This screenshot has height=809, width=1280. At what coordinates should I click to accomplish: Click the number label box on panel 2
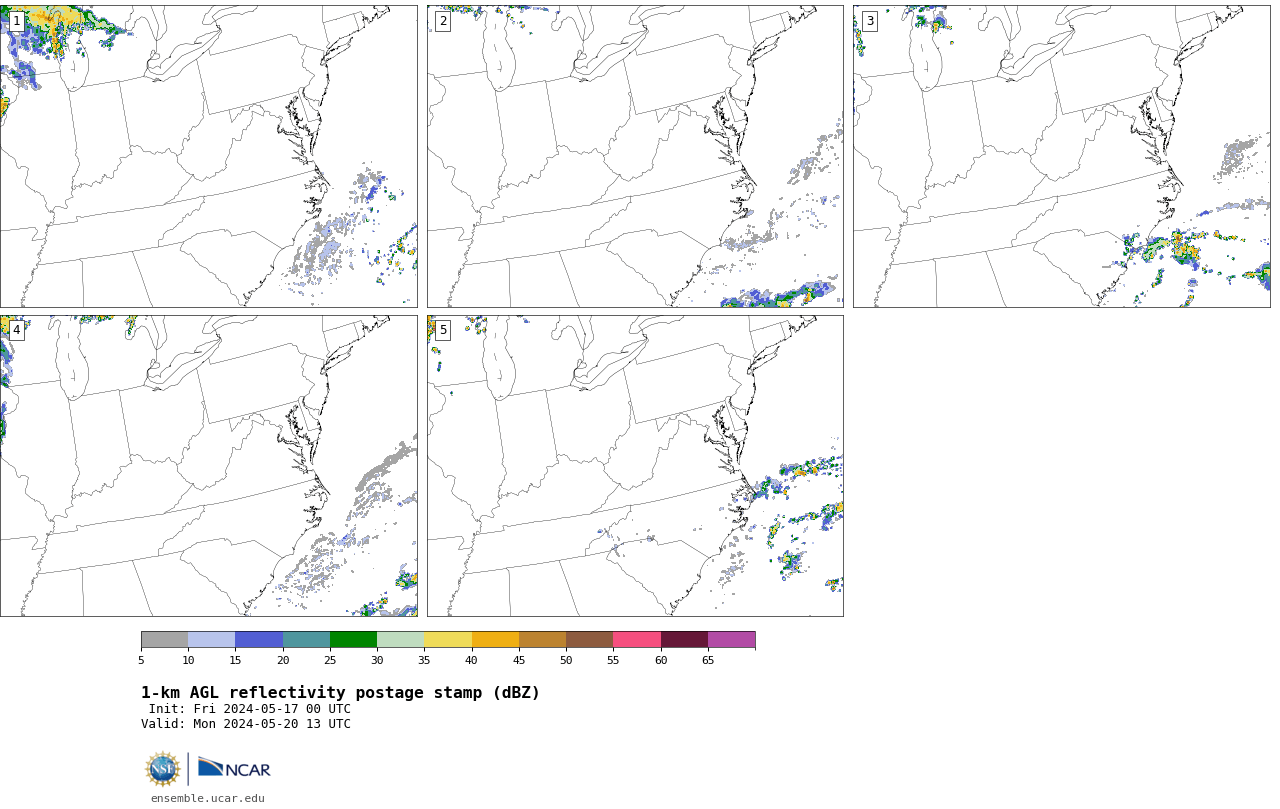click(443, 21)
